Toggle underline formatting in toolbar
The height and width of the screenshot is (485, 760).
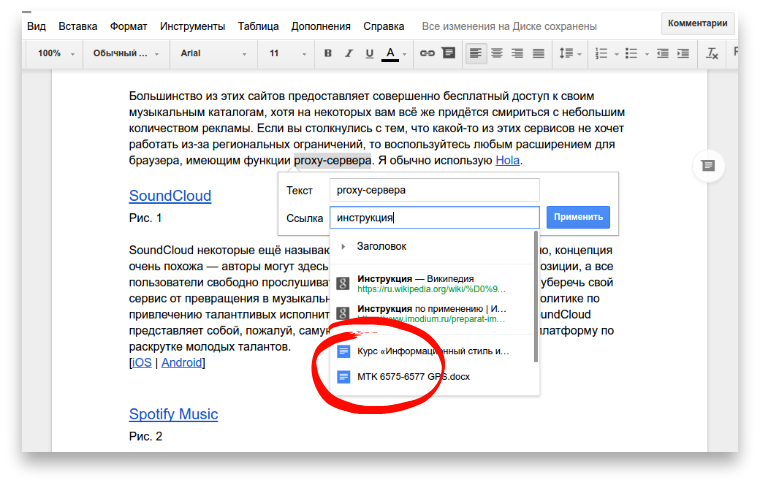pos(369,53)
